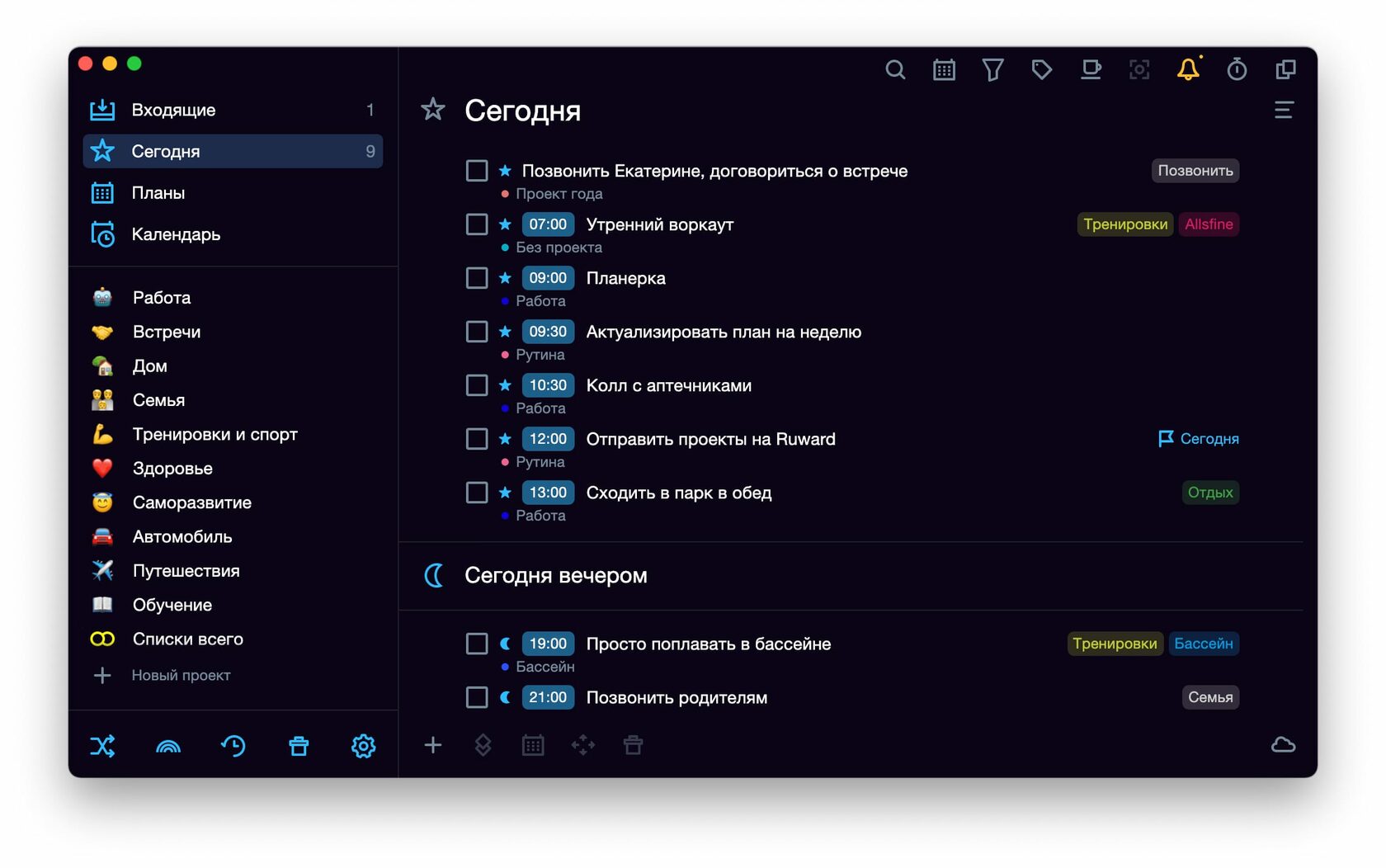
Task: Open the tags icon in toolbar
Action: (x=1042, y=70)
